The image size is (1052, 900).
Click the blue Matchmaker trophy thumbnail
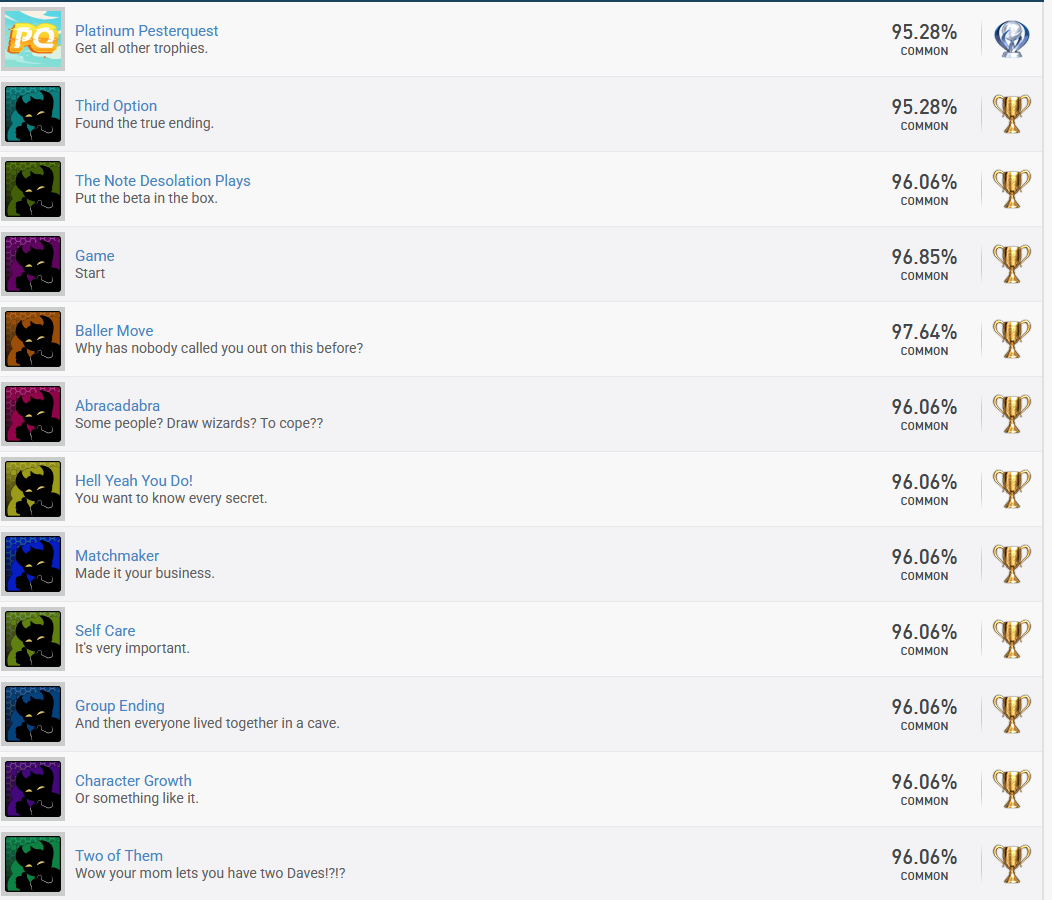tap(33, 564)
